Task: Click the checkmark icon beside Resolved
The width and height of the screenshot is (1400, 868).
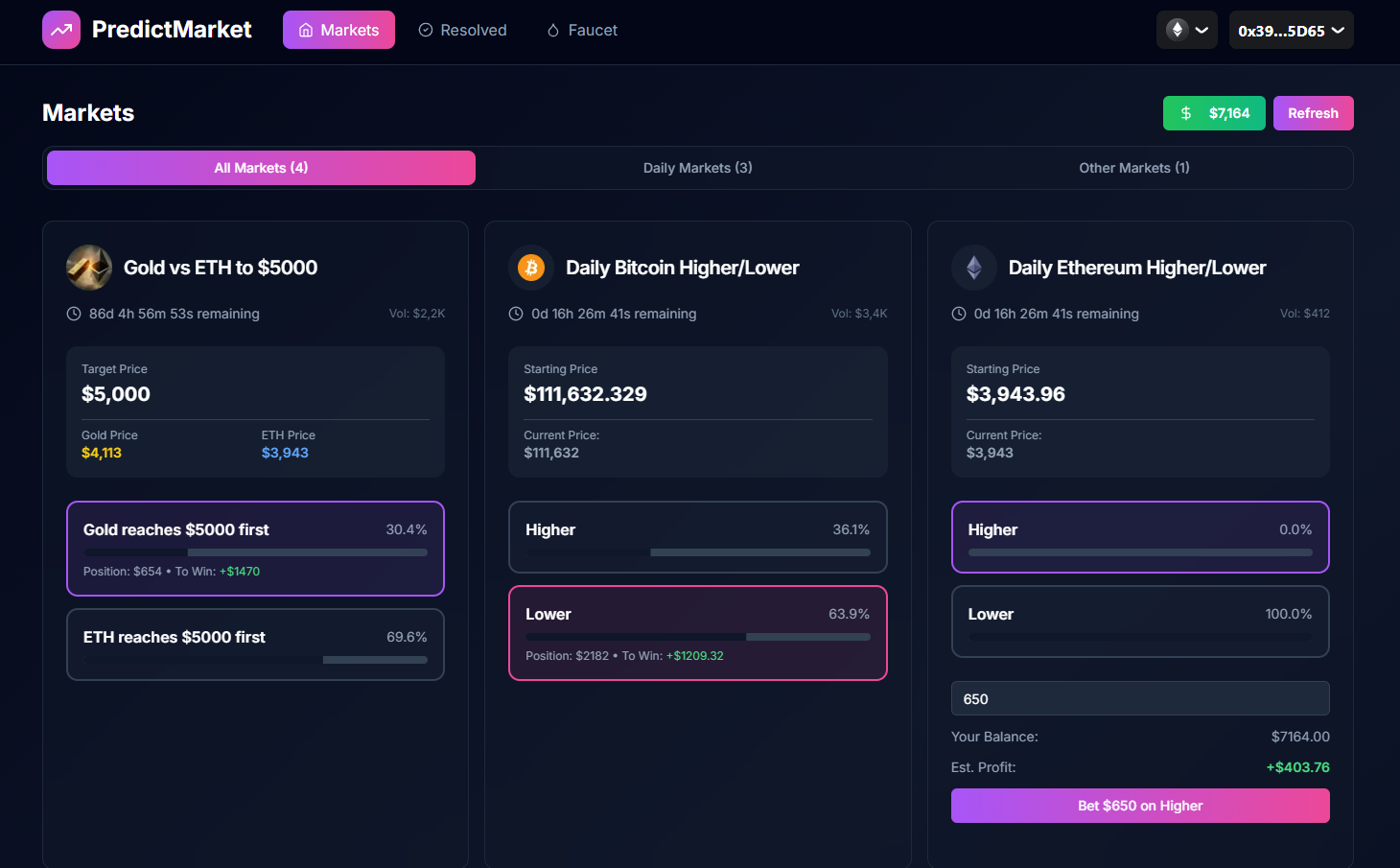Action: pyautogui.click(x=425, y=30)
